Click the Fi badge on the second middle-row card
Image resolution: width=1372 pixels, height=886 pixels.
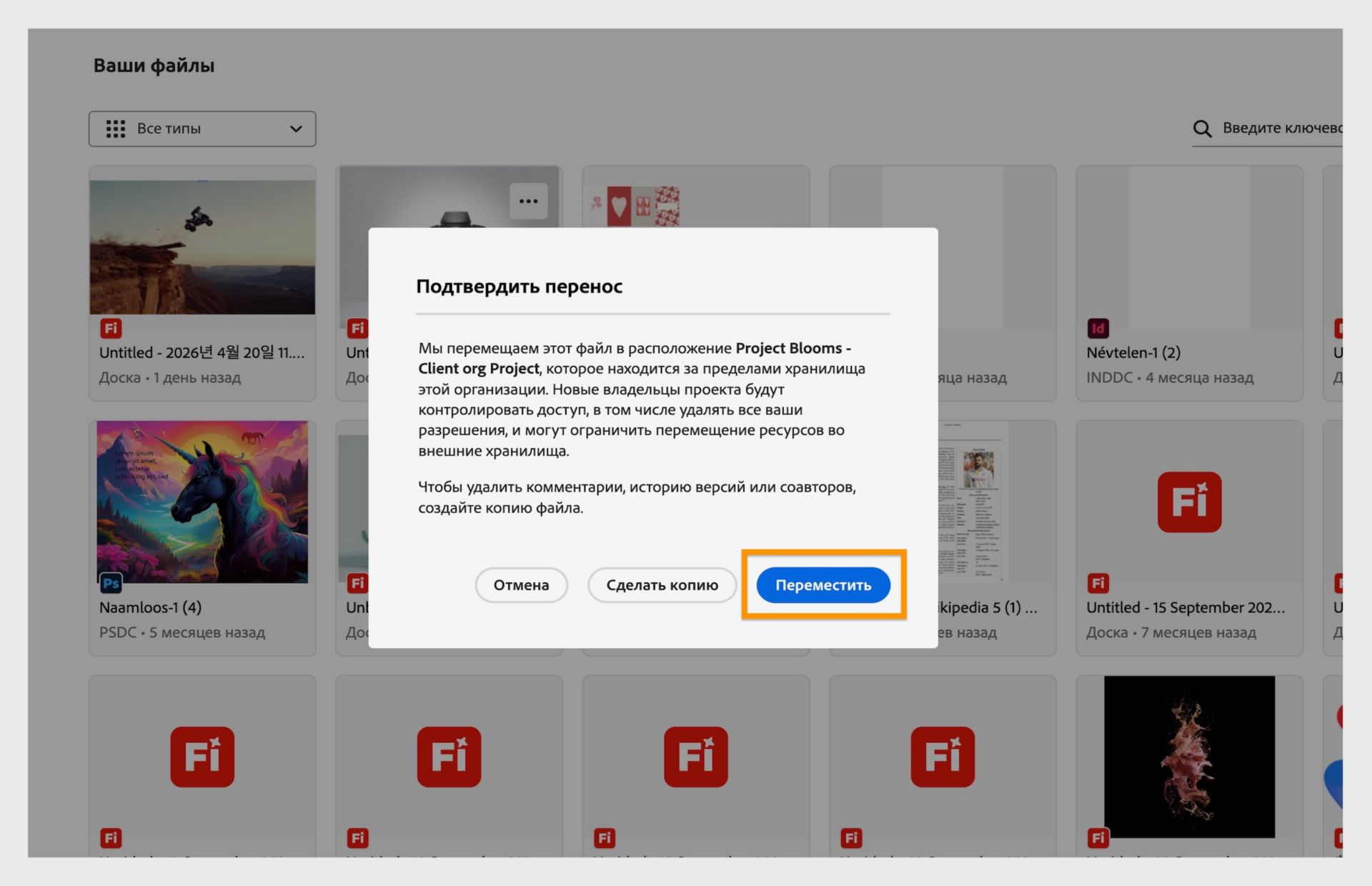tap(357, 583)
